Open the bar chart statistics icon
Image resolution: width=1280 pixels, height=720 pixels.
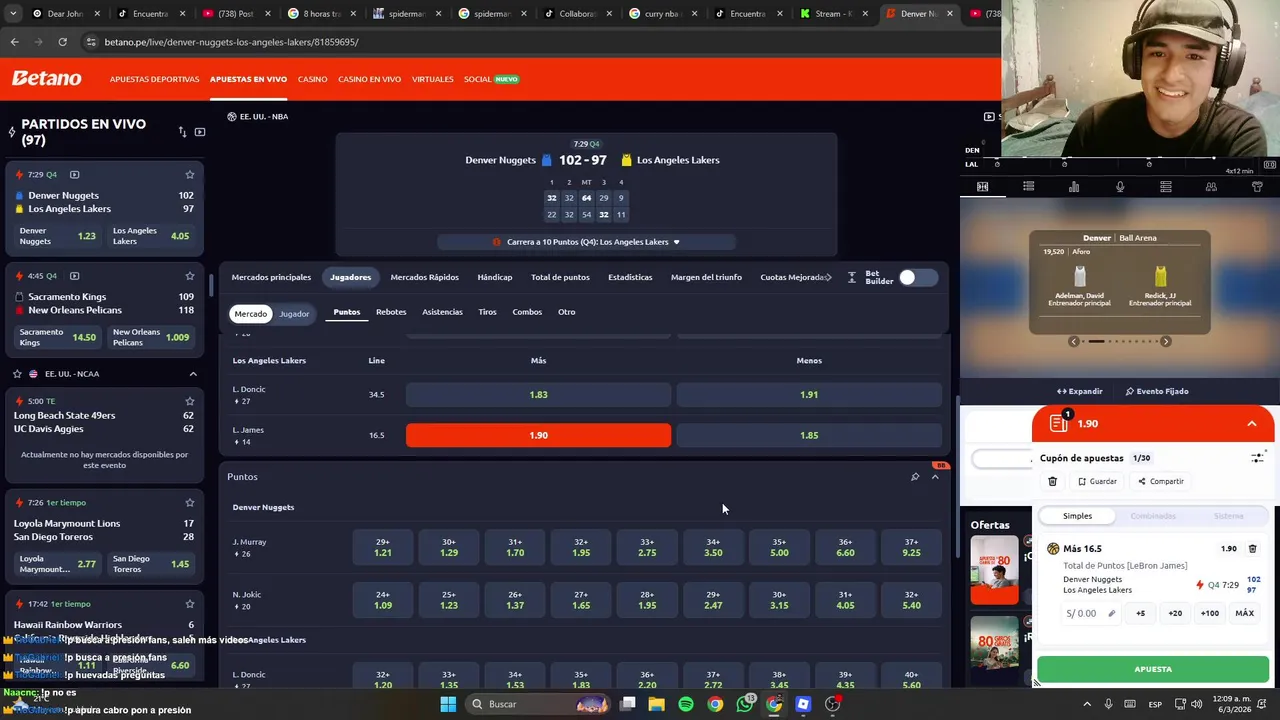[1074, 187]
